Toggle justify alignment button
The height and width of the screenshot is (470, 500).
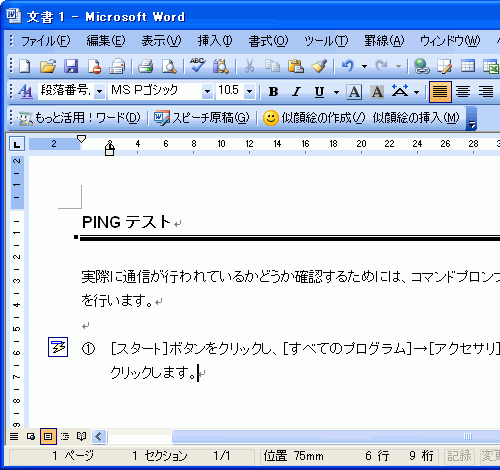coord(440,91)
